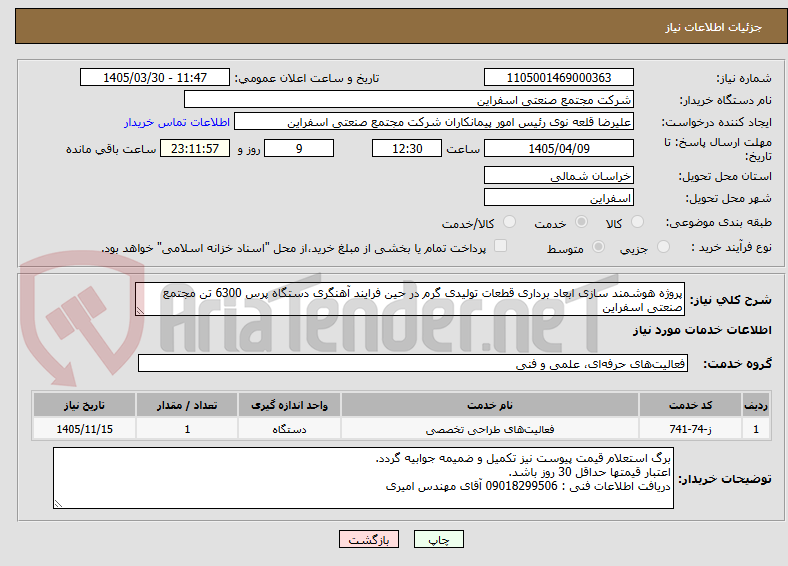788x566 pixels.
Task: Click the service group field فعالیت‌های حرفه‌ای، علمی و فنی
Action: tap(413, 363)
